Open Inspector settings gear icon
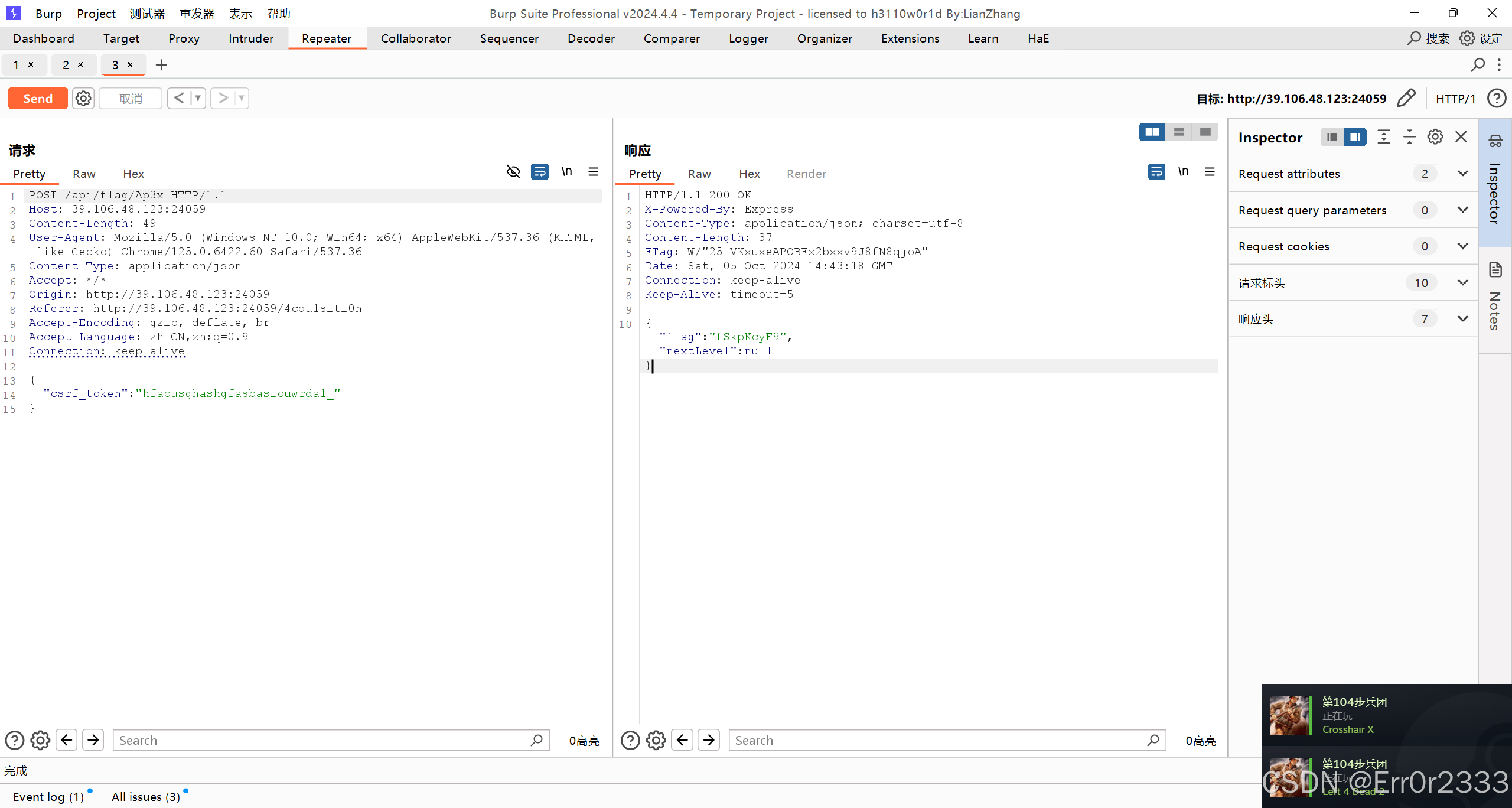 pos(1435,137)
